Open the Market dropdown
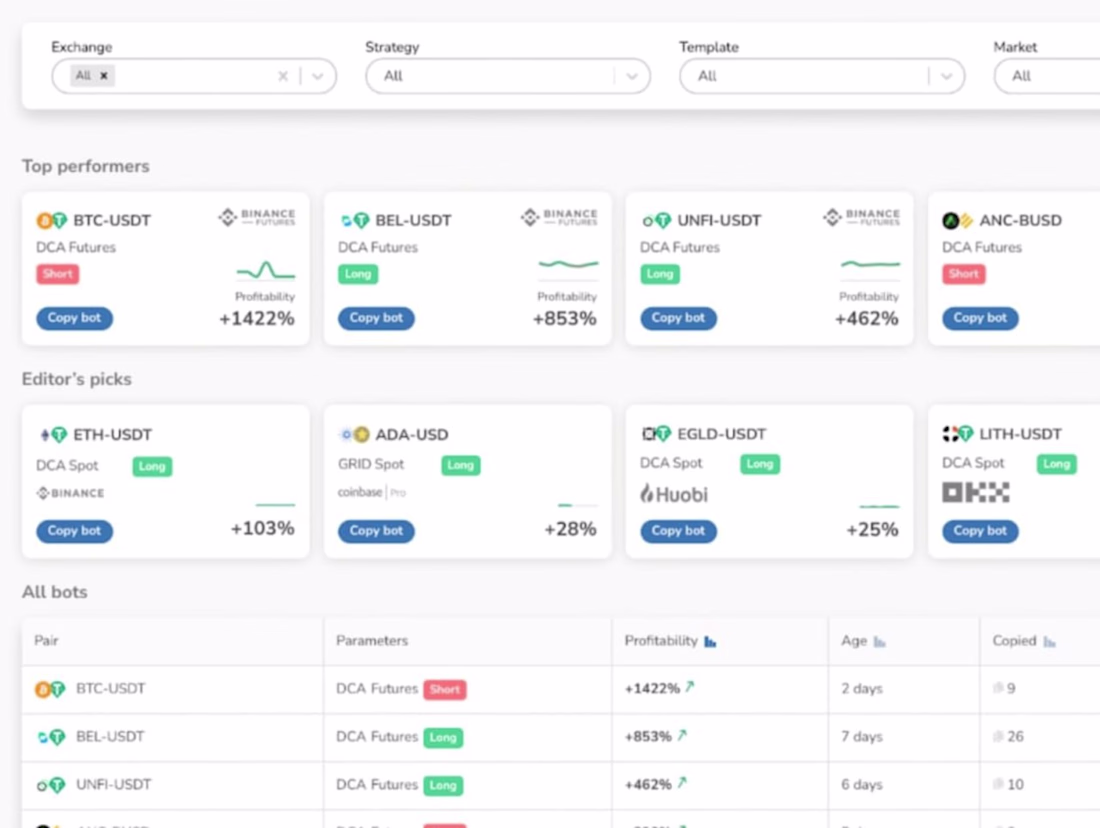The image size is (1100, 828). (x=1047, y=76)
